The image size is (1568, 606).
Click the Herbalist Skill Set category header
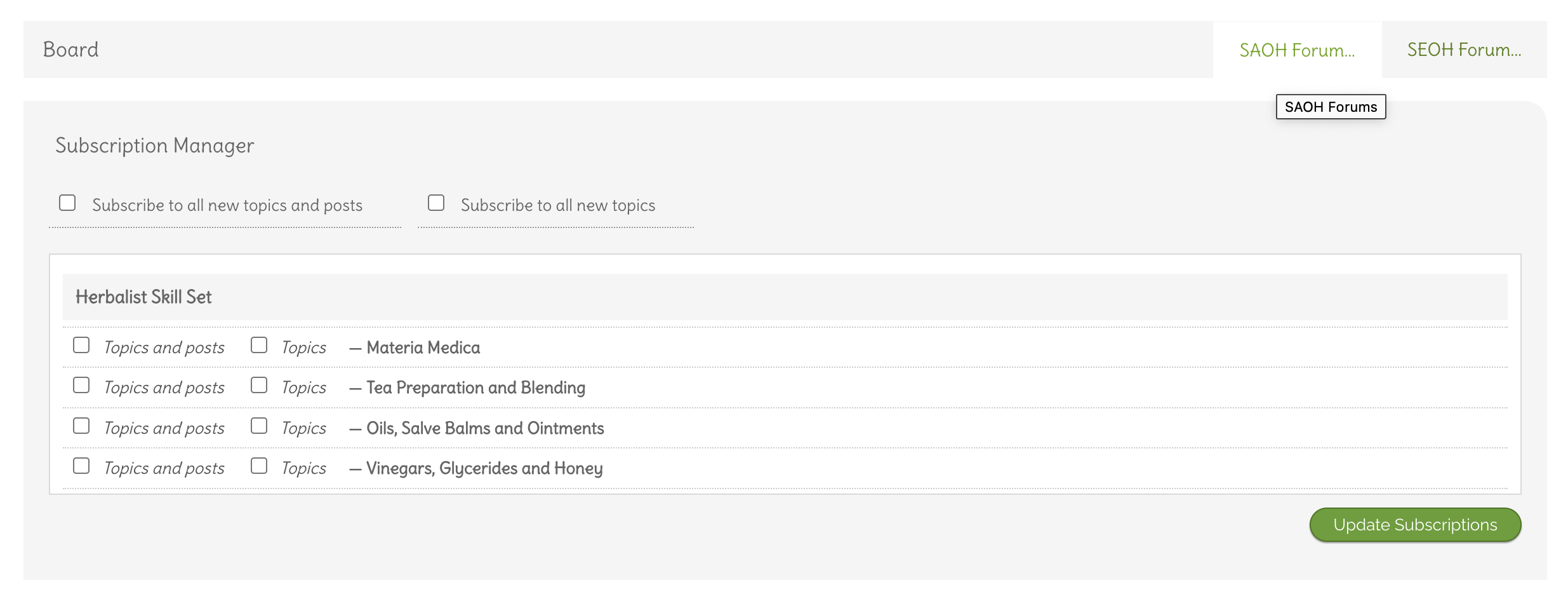click(143, 297)
